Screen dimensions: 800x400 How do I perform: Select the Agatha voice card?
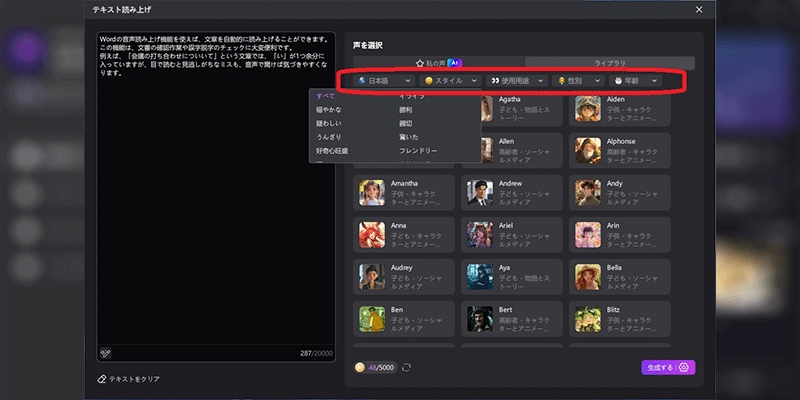point(520,108)
